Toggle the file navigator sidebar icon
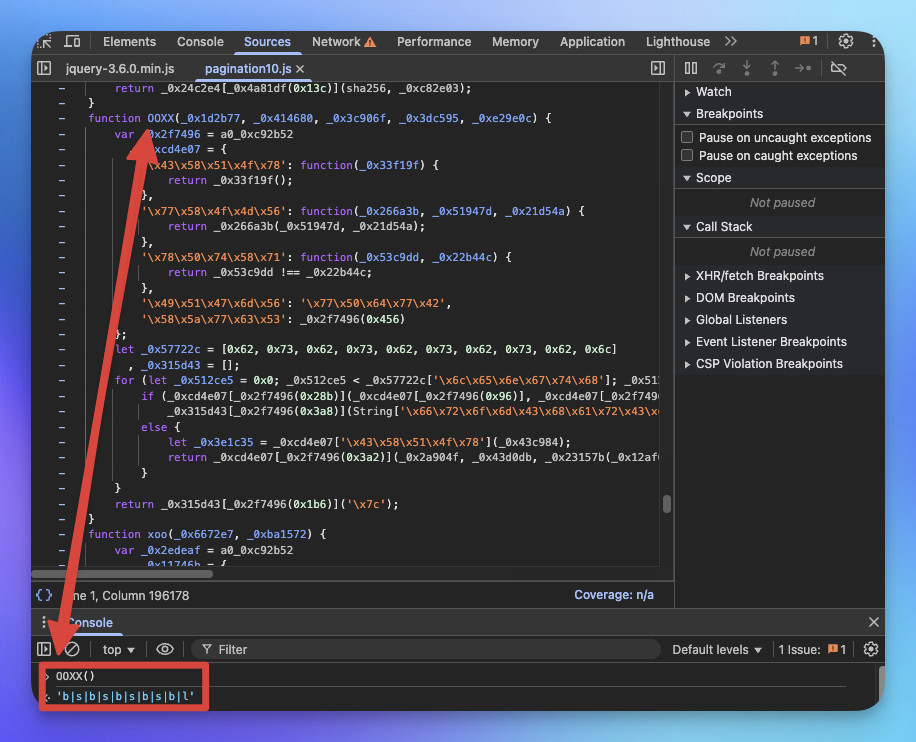The image size is (916, 742). [44, 68]
